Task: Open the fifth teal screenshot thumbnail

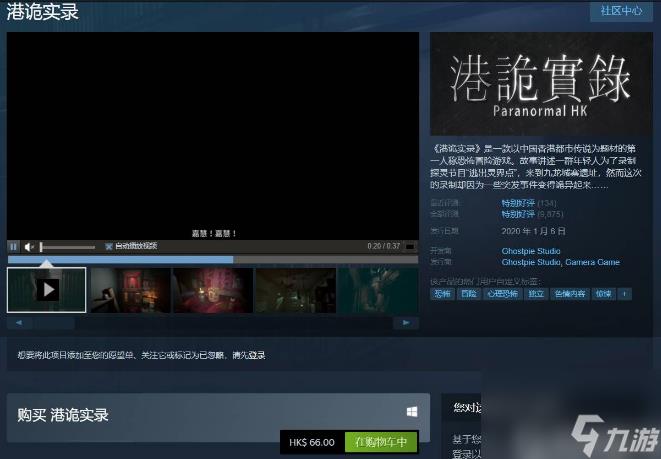Action: [378, 290]
